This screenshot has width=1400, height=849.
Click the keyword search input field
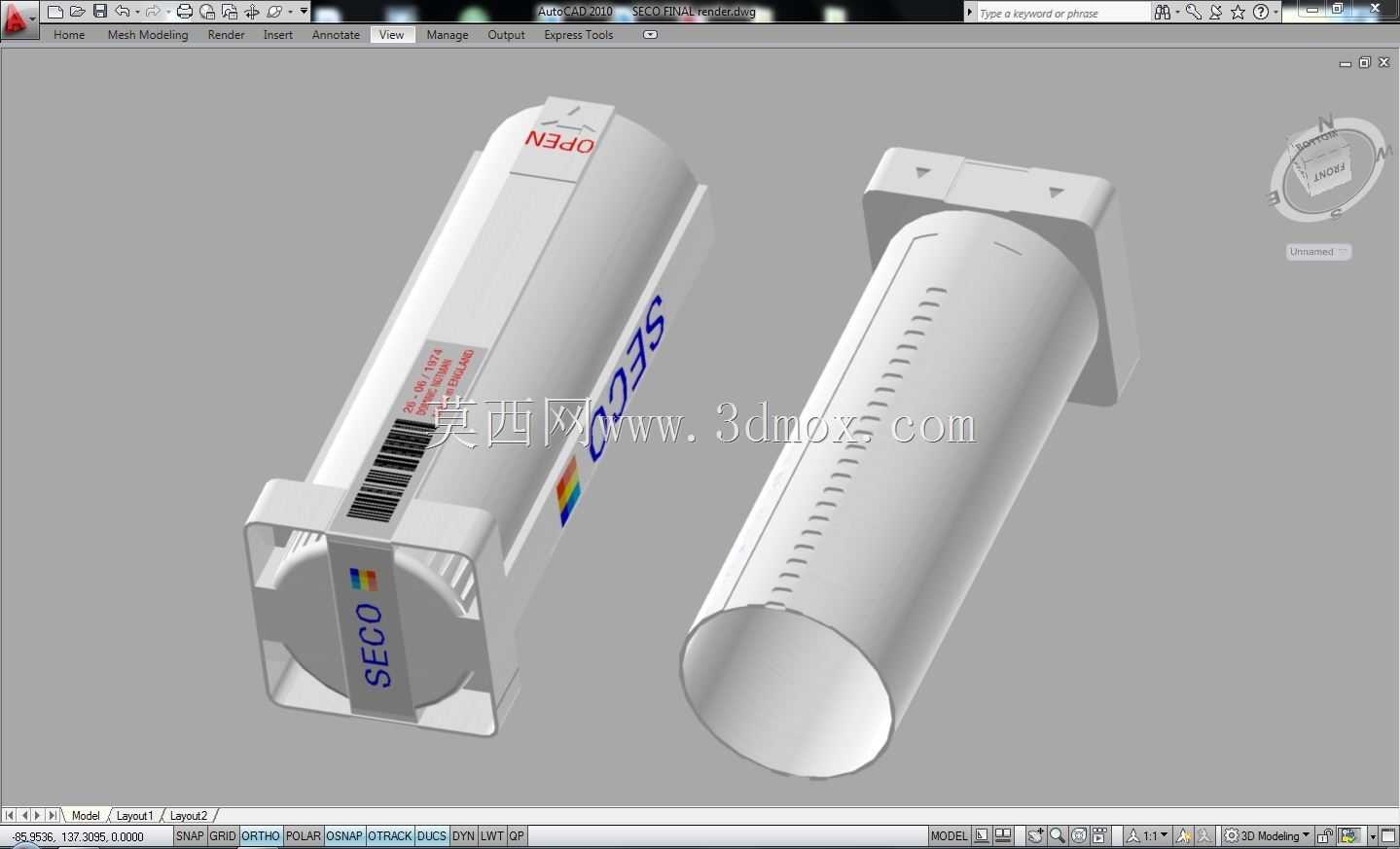tap(1062, 13)
